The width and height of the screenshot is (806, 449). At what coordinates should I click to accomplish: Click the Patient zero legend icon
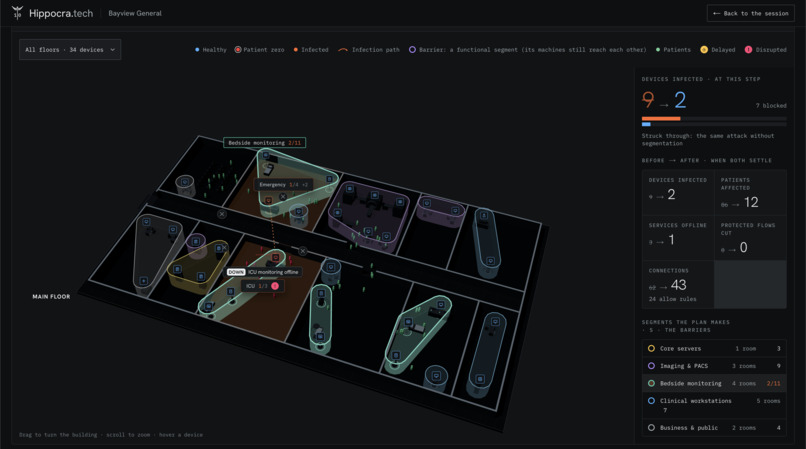tap(238, 50)
